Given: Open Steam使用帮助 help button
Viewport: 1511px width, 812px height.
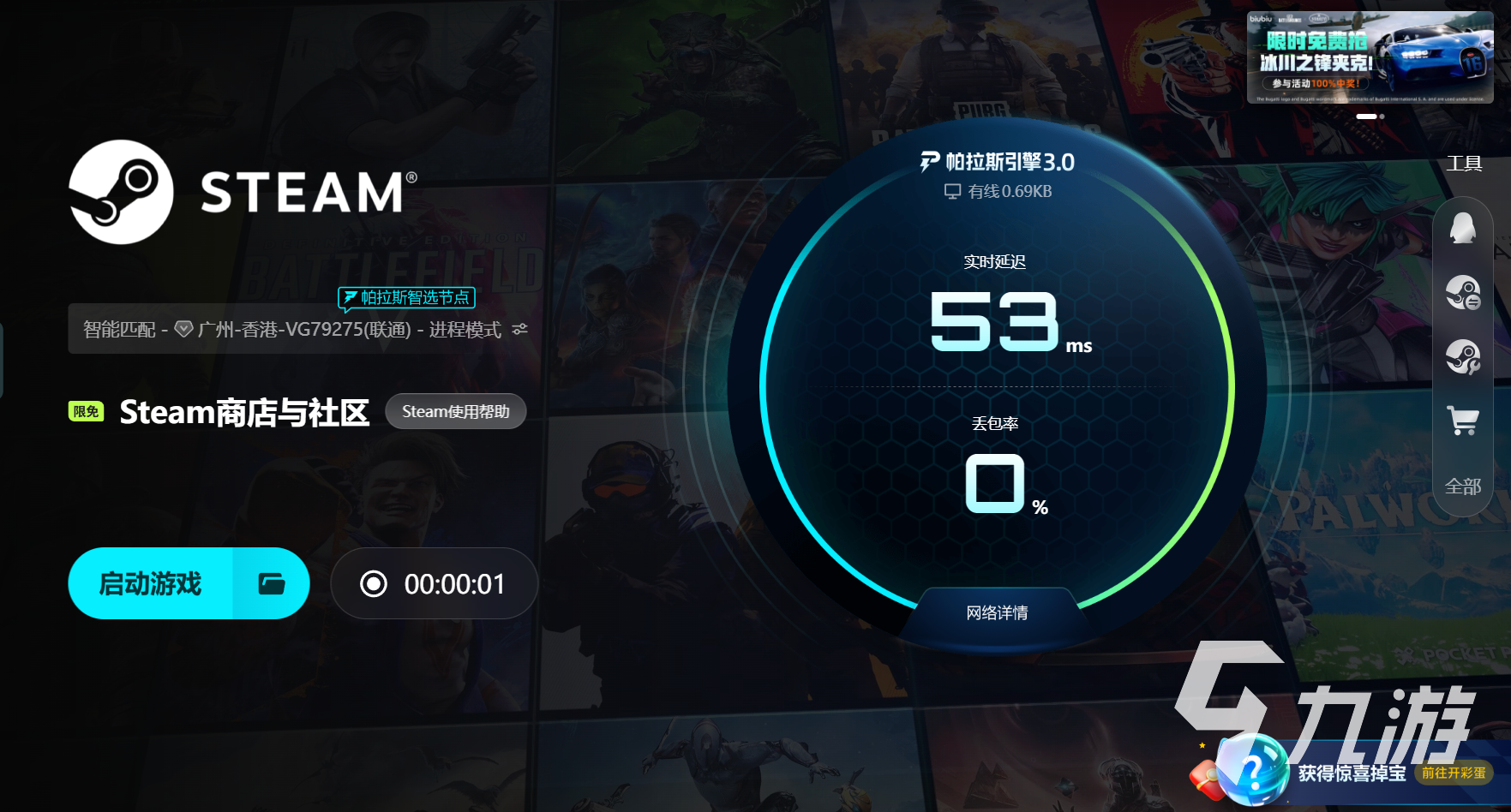Looking at the screenshot, I should [456, 411].
